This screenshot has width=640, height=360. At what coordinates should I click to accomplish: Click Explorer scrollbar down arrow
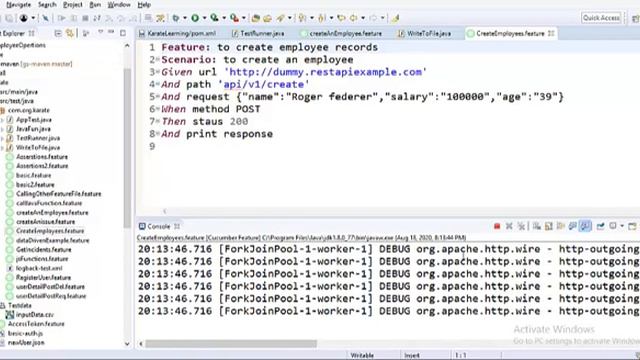tap(127, 344)
